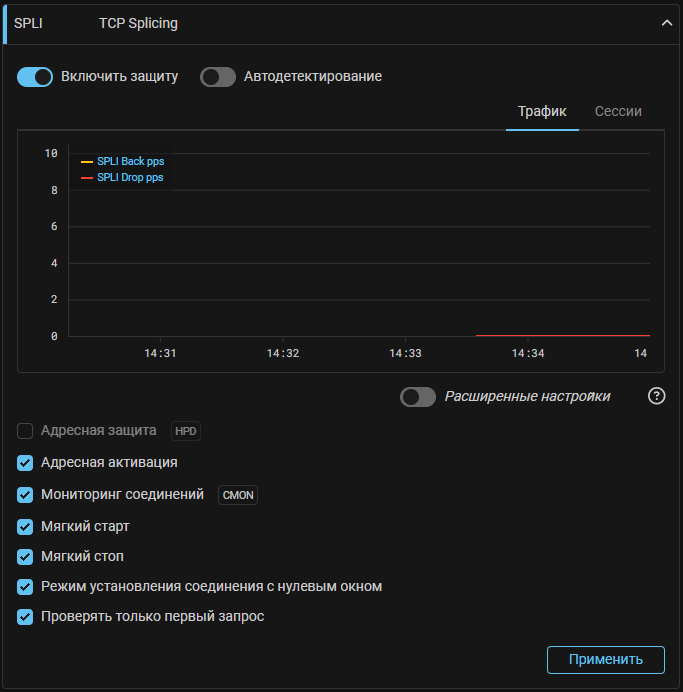This screenshot has width=683, height=692.
Task: Uncheck Адресная активация checkbox
Action: click(26, 463)
